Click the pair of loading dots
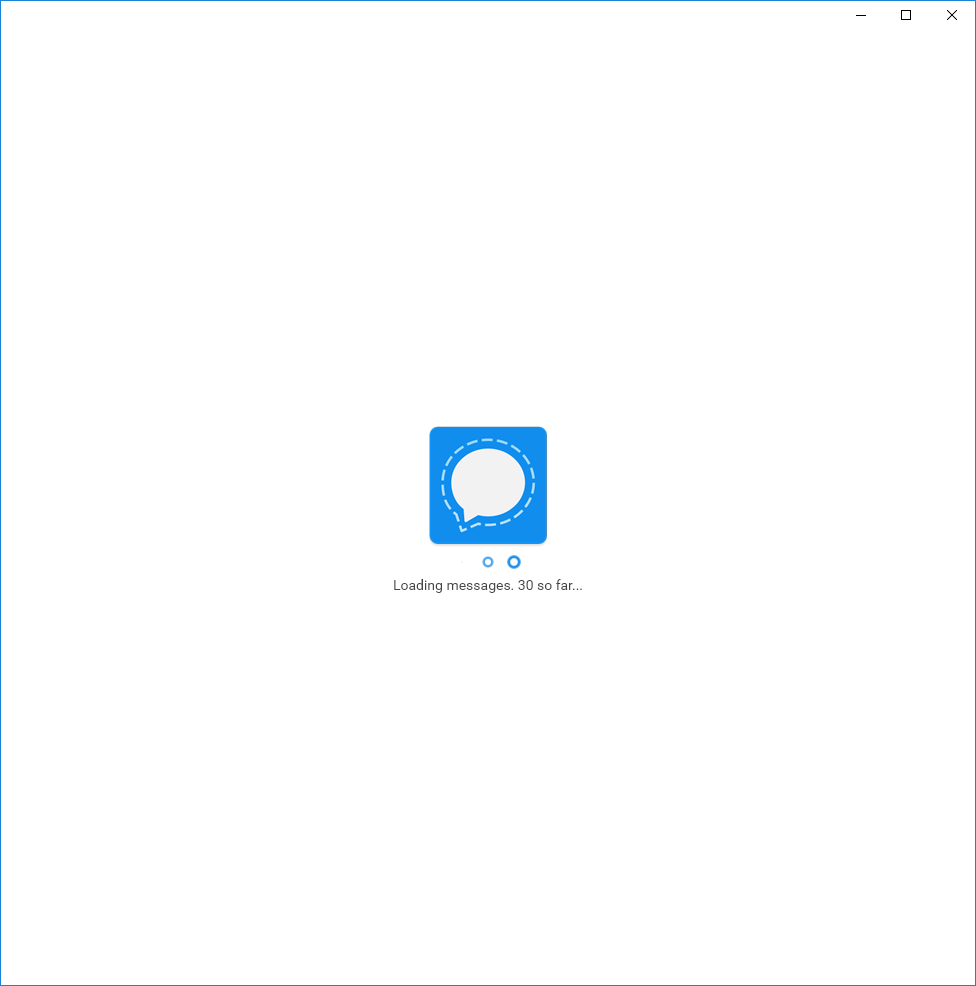Screen dimensions: 976x986 click(500, 562)
